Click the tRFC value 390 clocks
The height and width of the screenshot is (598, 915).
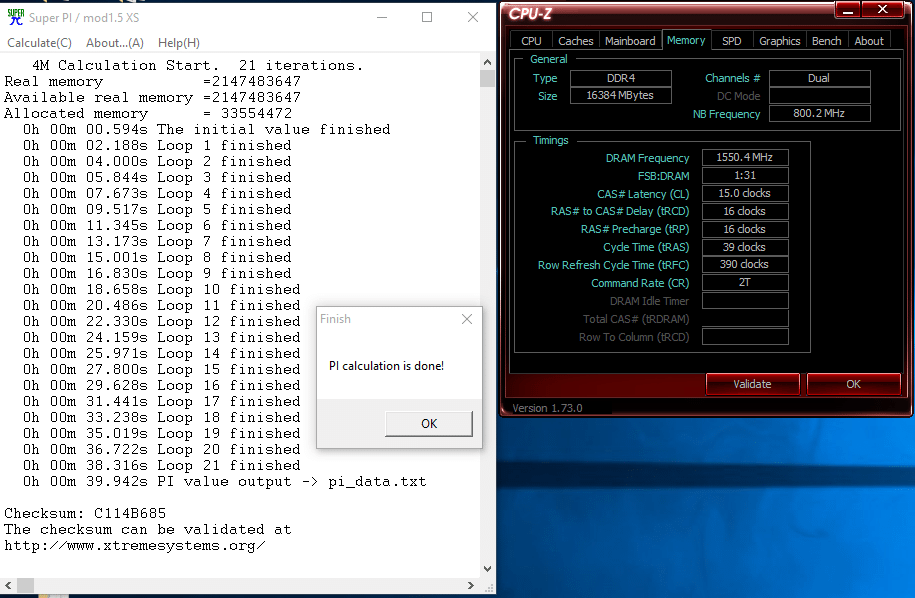pyautogui.click(x=745, y=264)
